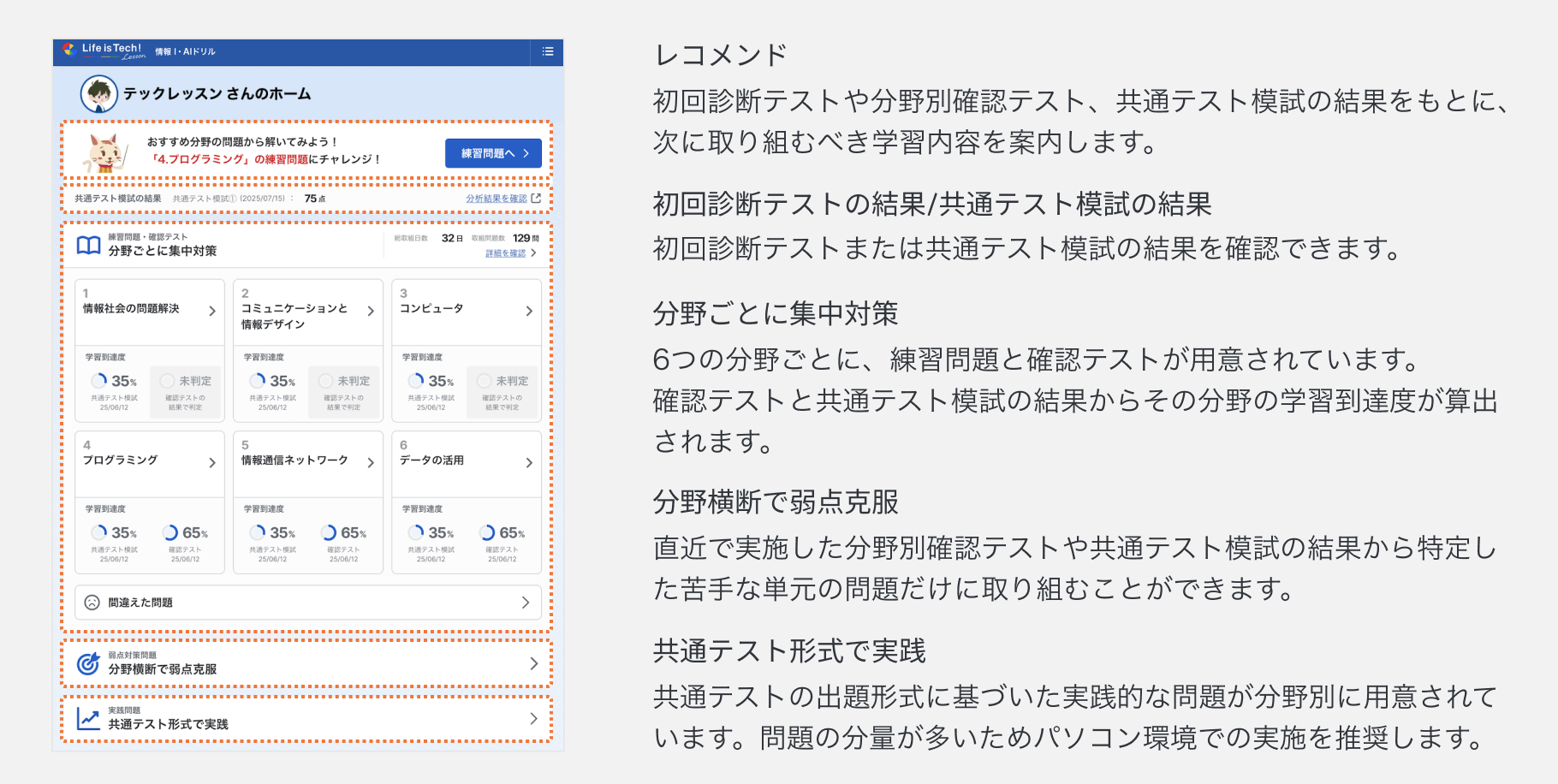
Task: Click the Life is Tech! logo
Action: pos(104,51)
